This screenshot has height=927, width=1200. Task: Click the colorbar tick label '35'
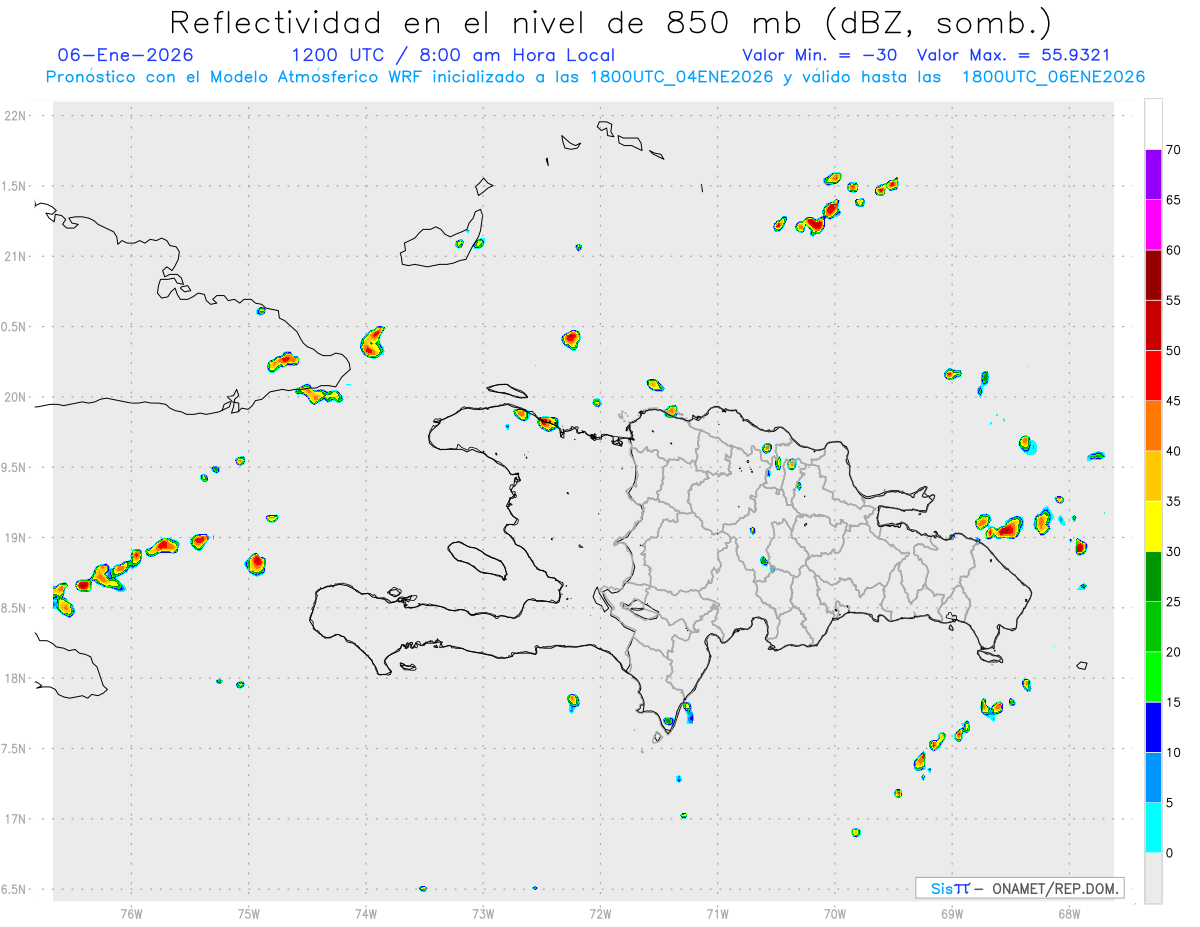click(x=1173, y=502)
